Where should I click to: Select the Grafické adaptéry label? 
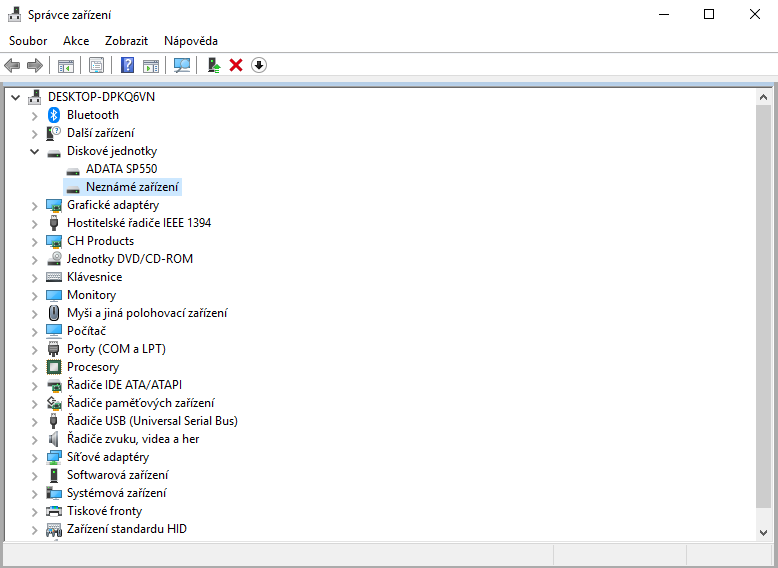pyautogui.click(x=113, y=205)
